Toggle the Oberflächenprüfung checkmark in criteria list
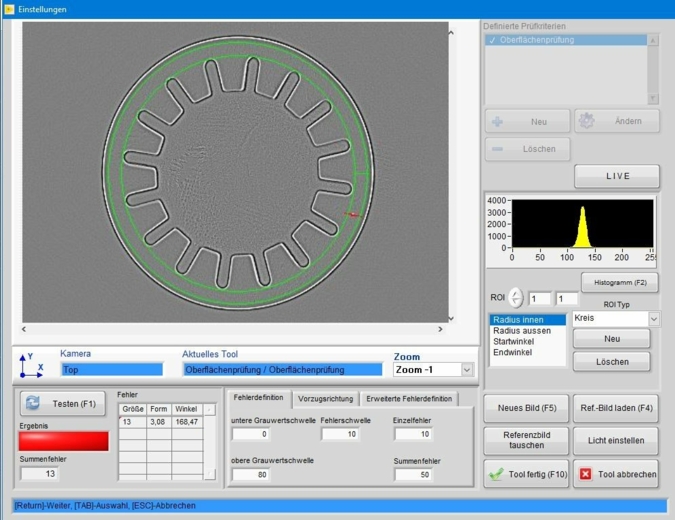 492,40
